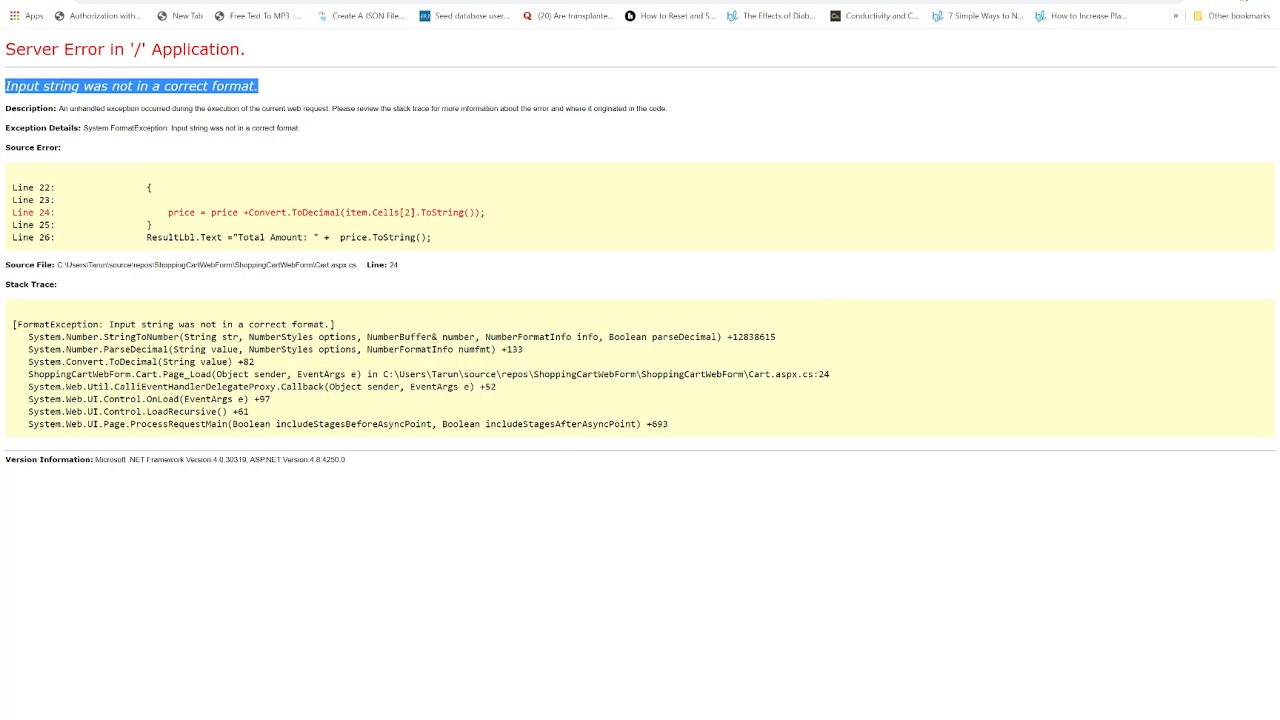This screenshot has width=1280, height=720.
Task: Click the Page.ProcessRequestMain stack line
Action: pos(348,424)
